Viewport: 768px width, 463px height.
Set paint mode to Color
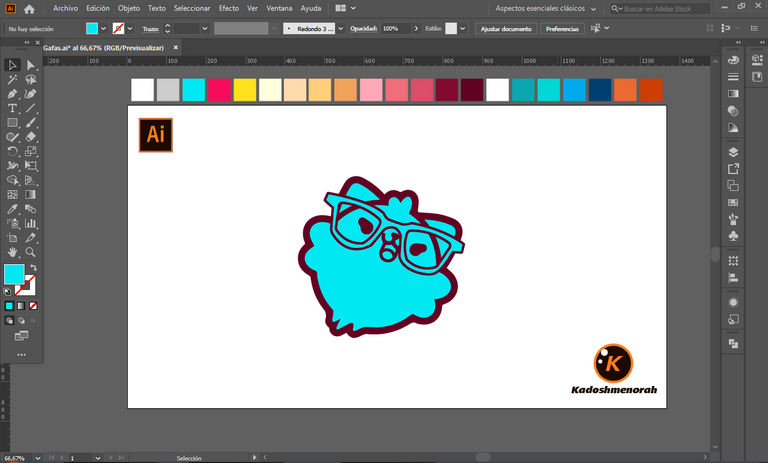pos(9,306)
